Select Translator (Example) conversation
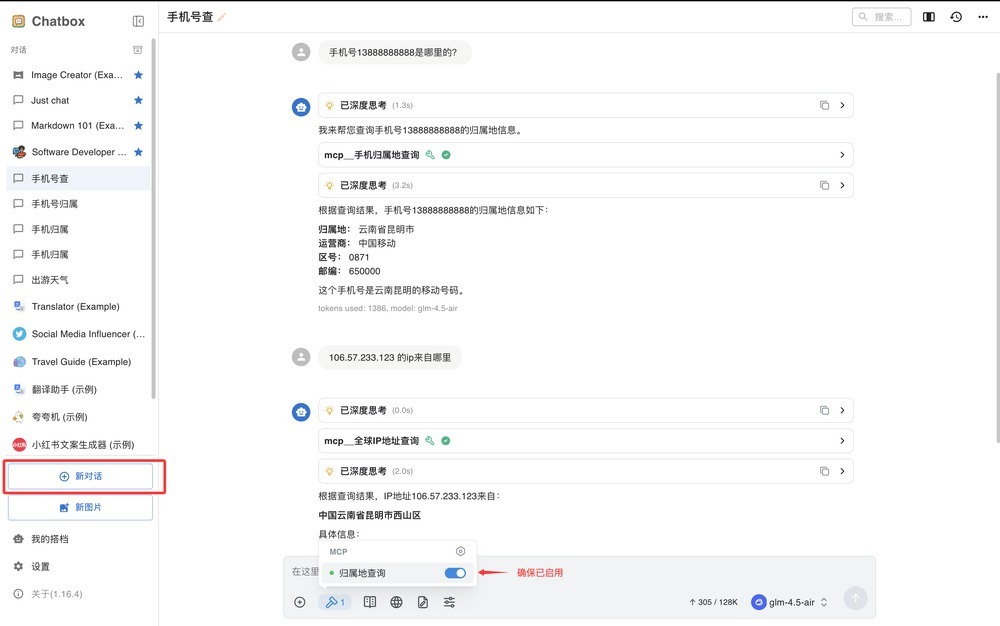The width and height of the screenshot is (1000, 626). (75, 307)
